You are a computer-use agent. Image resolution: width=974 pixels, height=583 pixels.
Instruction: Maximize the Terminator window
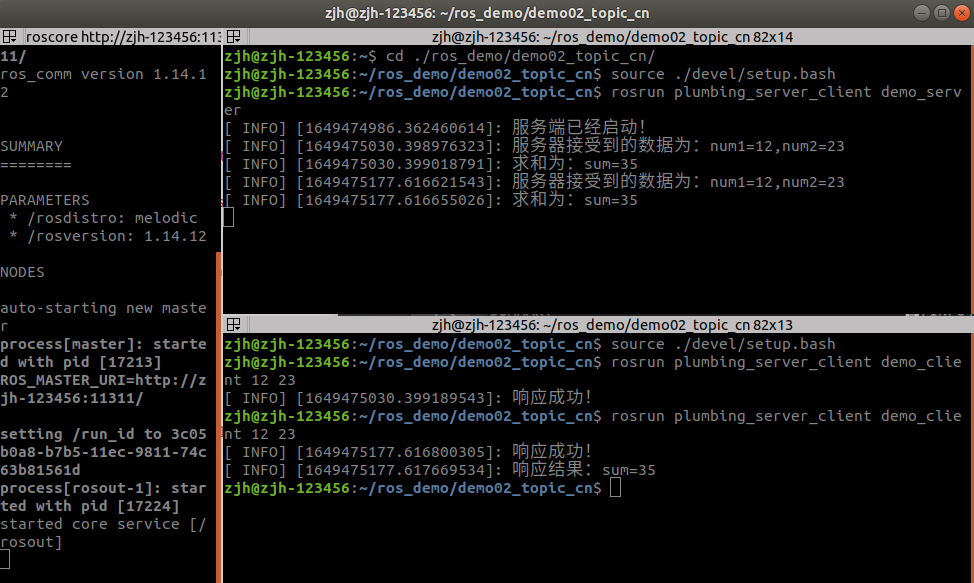[942, 13]
